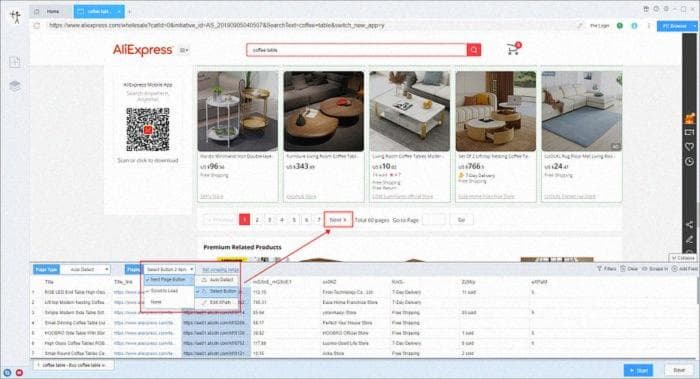Viewport: 700px width, 379px height.
Task: Click the ScrapeStorm logo icon
Action: click(16, 17)
